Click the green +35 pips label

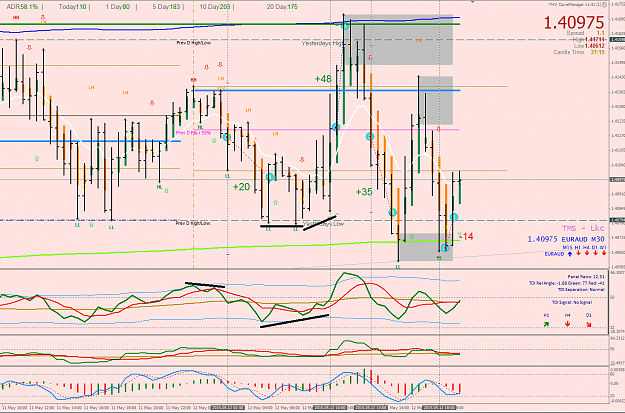pyautogui.click(x=364, y=192)
